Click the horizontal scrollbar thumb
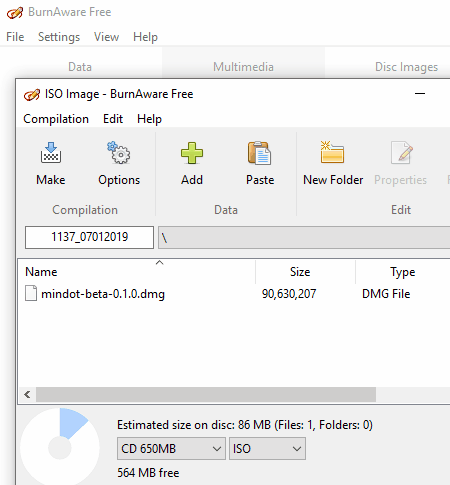 click(x=206, y=395)
